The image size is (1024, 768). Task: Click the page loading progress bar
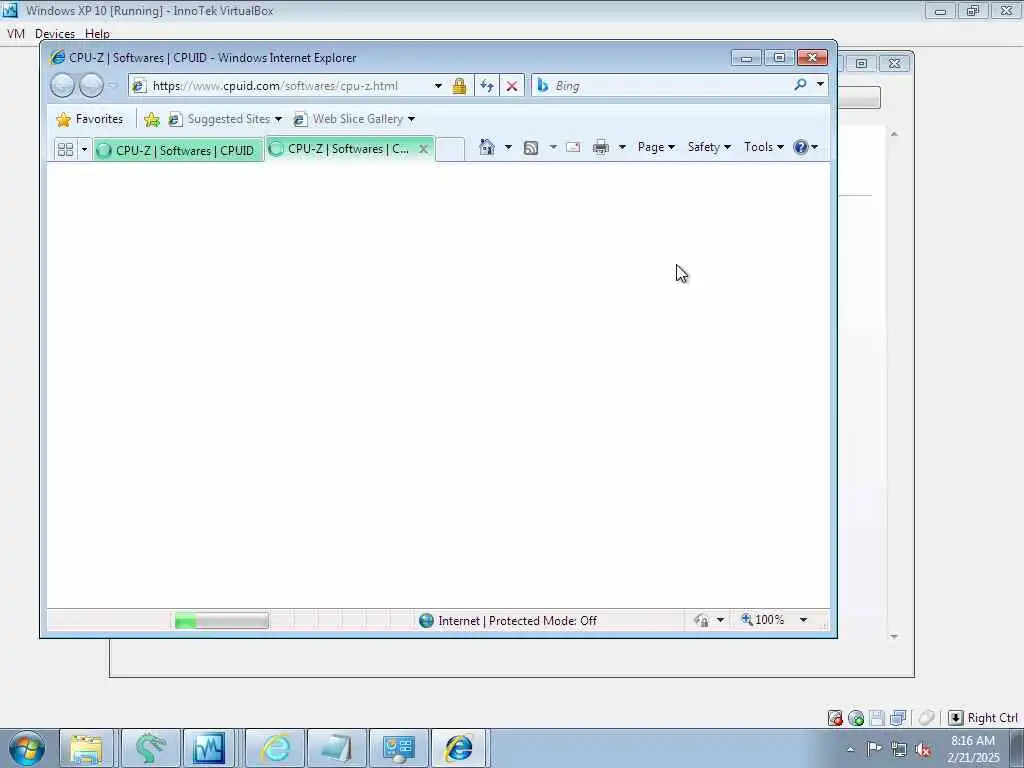[x=221, y=620]
